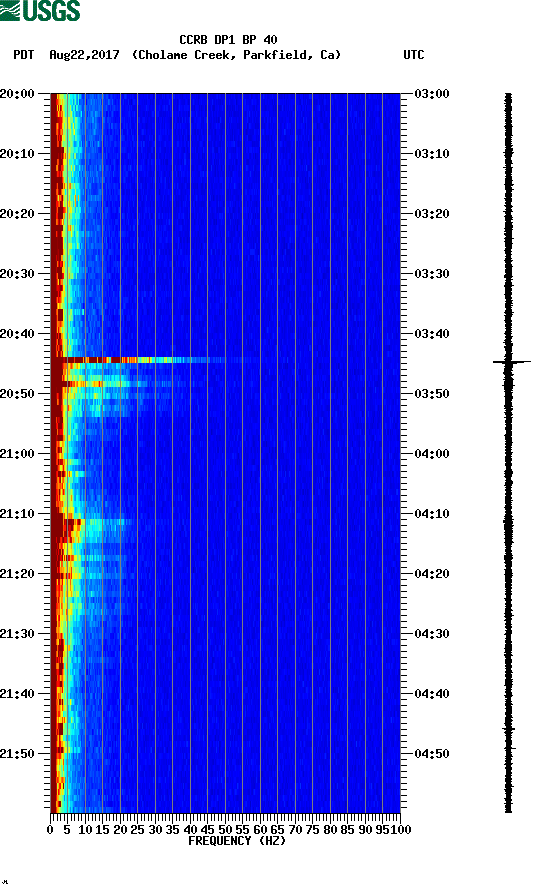Click the 'PDT' timezone label

click(x=24, y=55)
